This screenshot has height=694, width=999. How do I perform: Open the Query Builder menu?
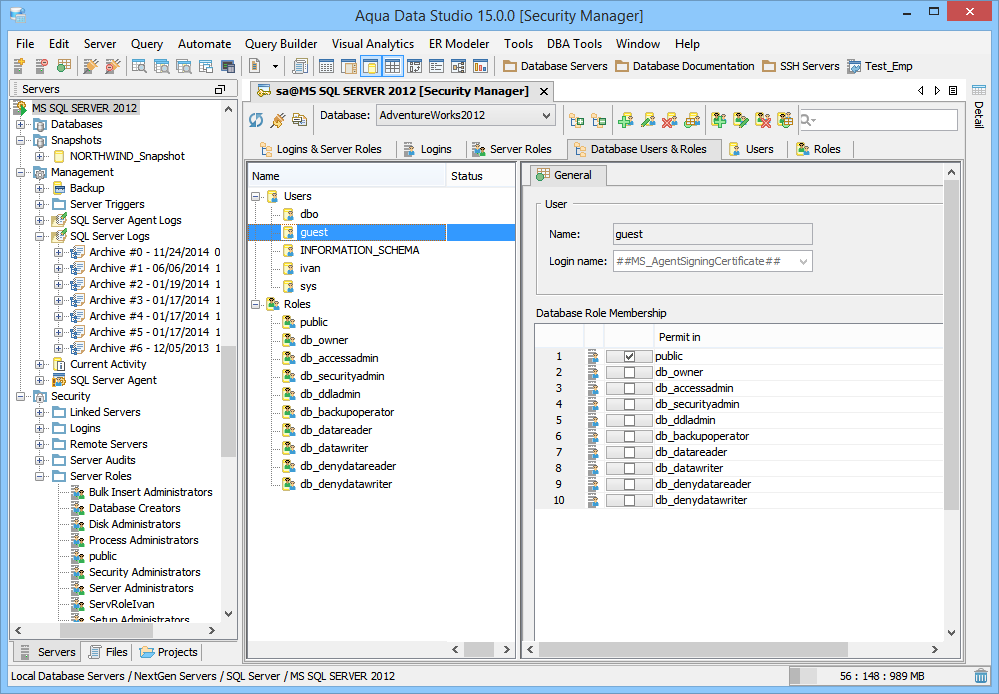click(281, 44)
